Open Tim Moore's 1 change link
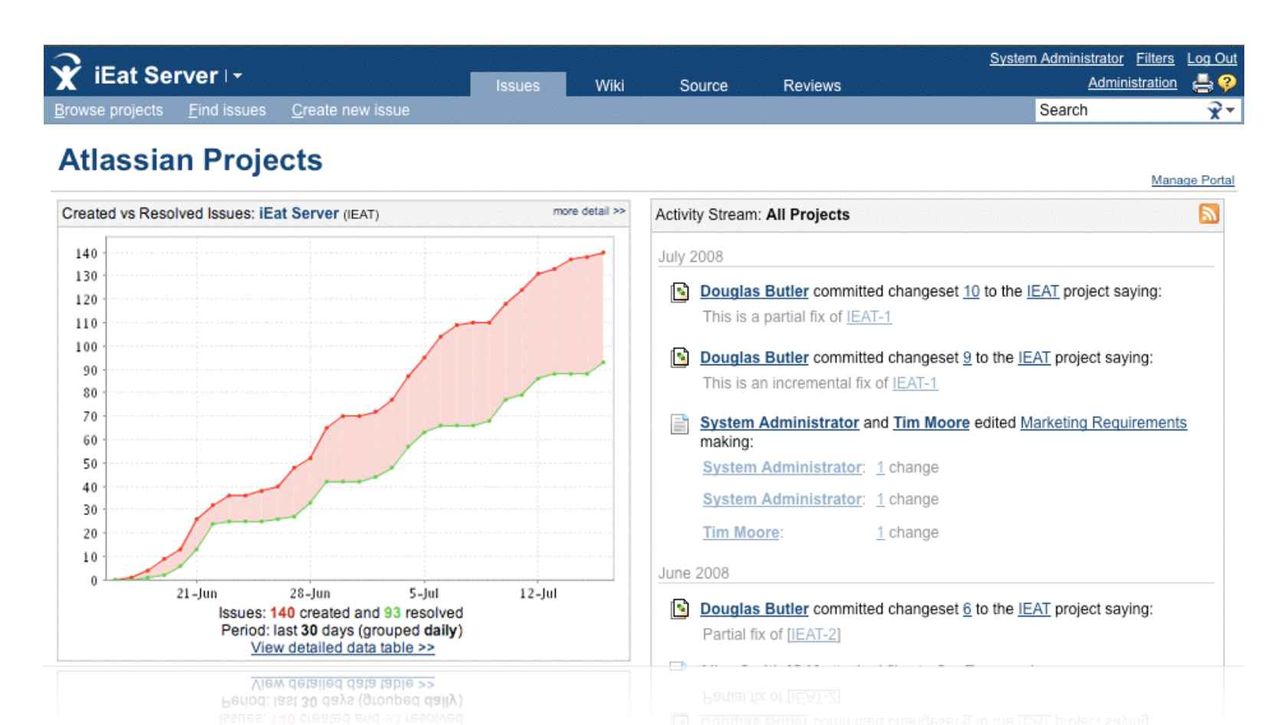 (880, 532)
